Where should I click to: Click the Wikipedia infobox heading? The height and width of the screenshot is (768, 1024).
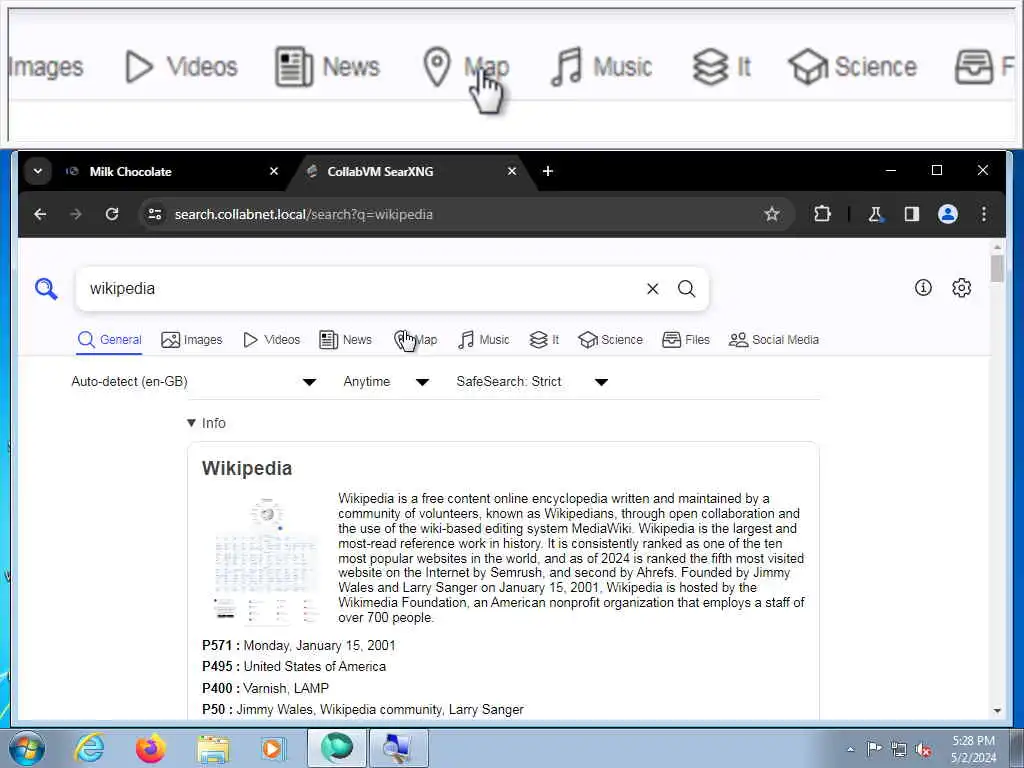[x=247, y=468]
